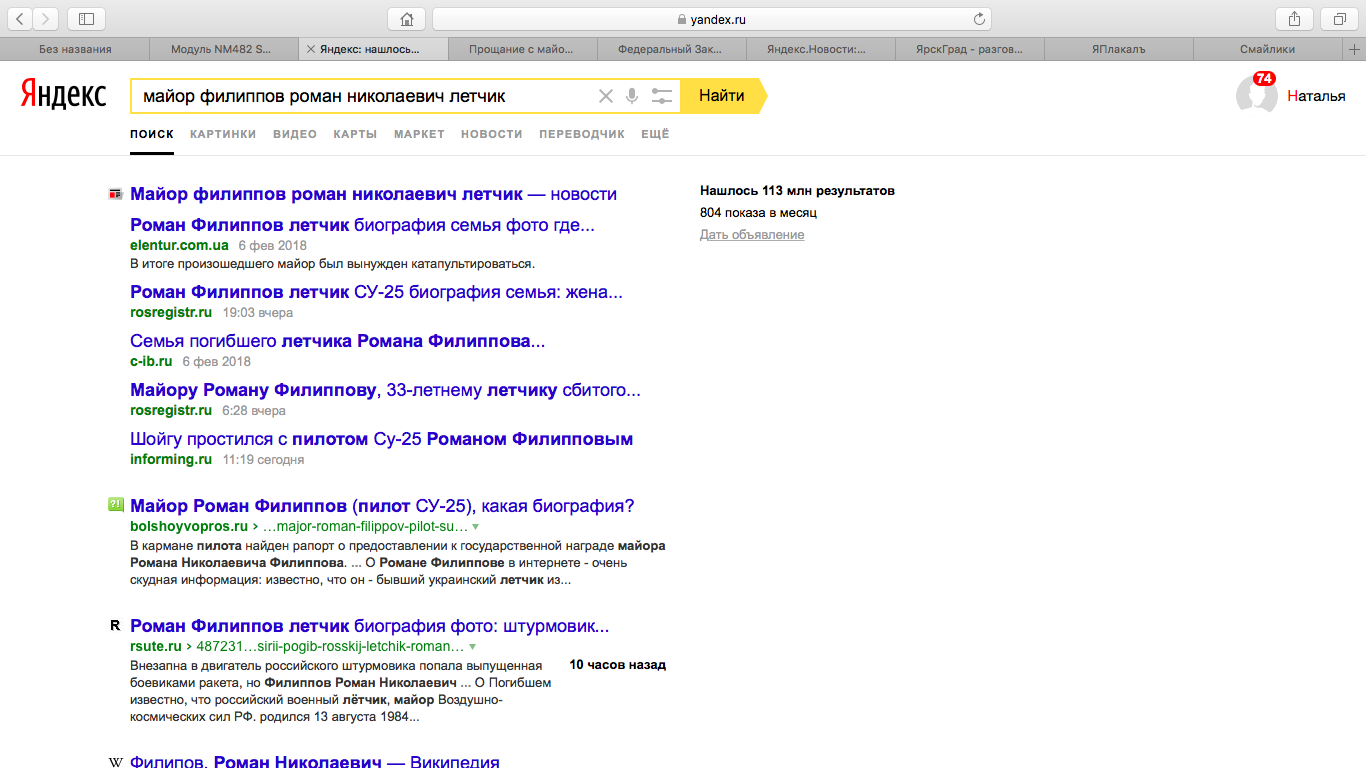Open the Переводчик search category
The width and height of the screenshot is (1366, 768).
582,134
